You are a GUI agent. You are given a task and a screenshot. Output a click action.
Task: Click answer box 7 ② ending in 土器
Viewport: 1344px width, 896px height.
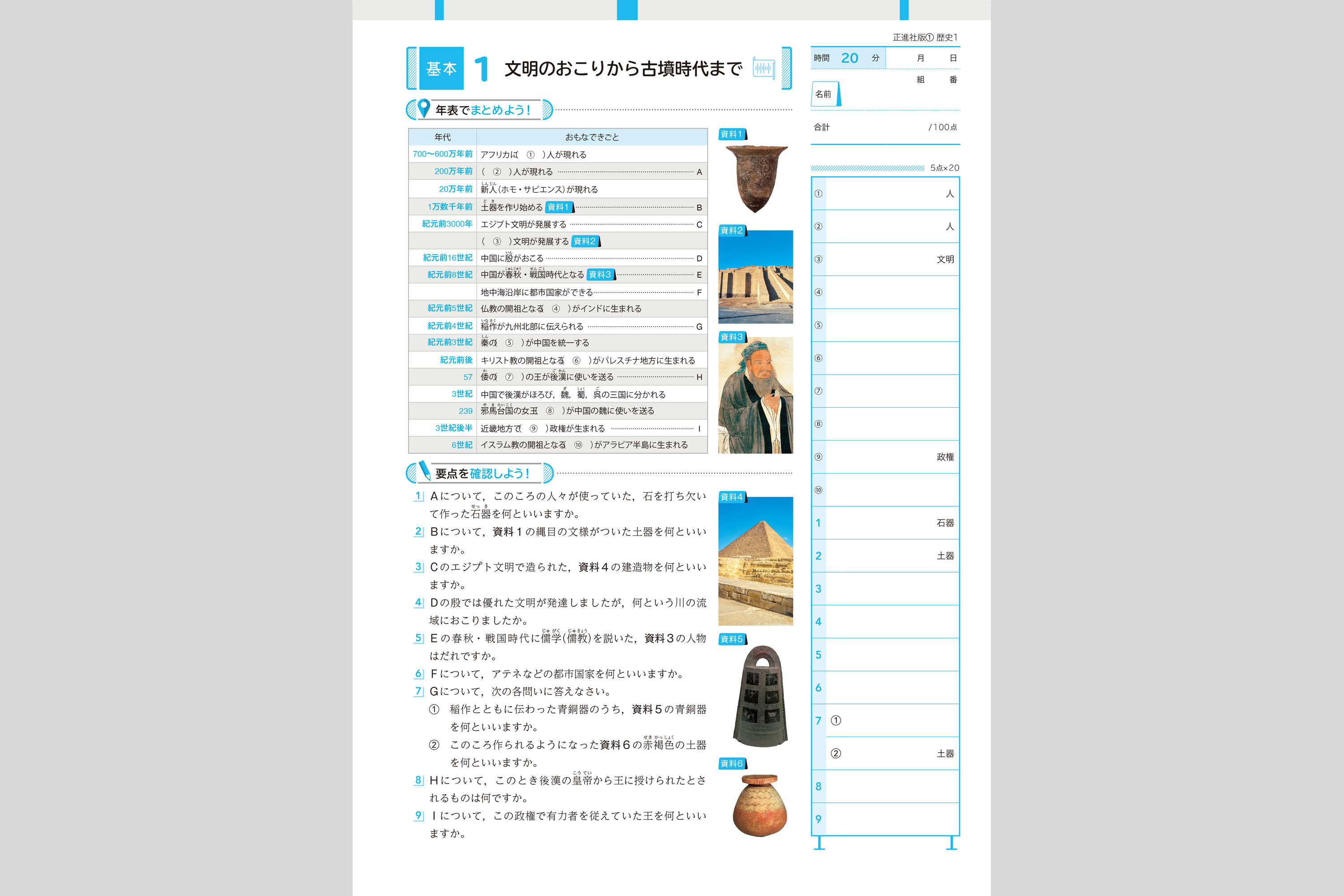892,754
